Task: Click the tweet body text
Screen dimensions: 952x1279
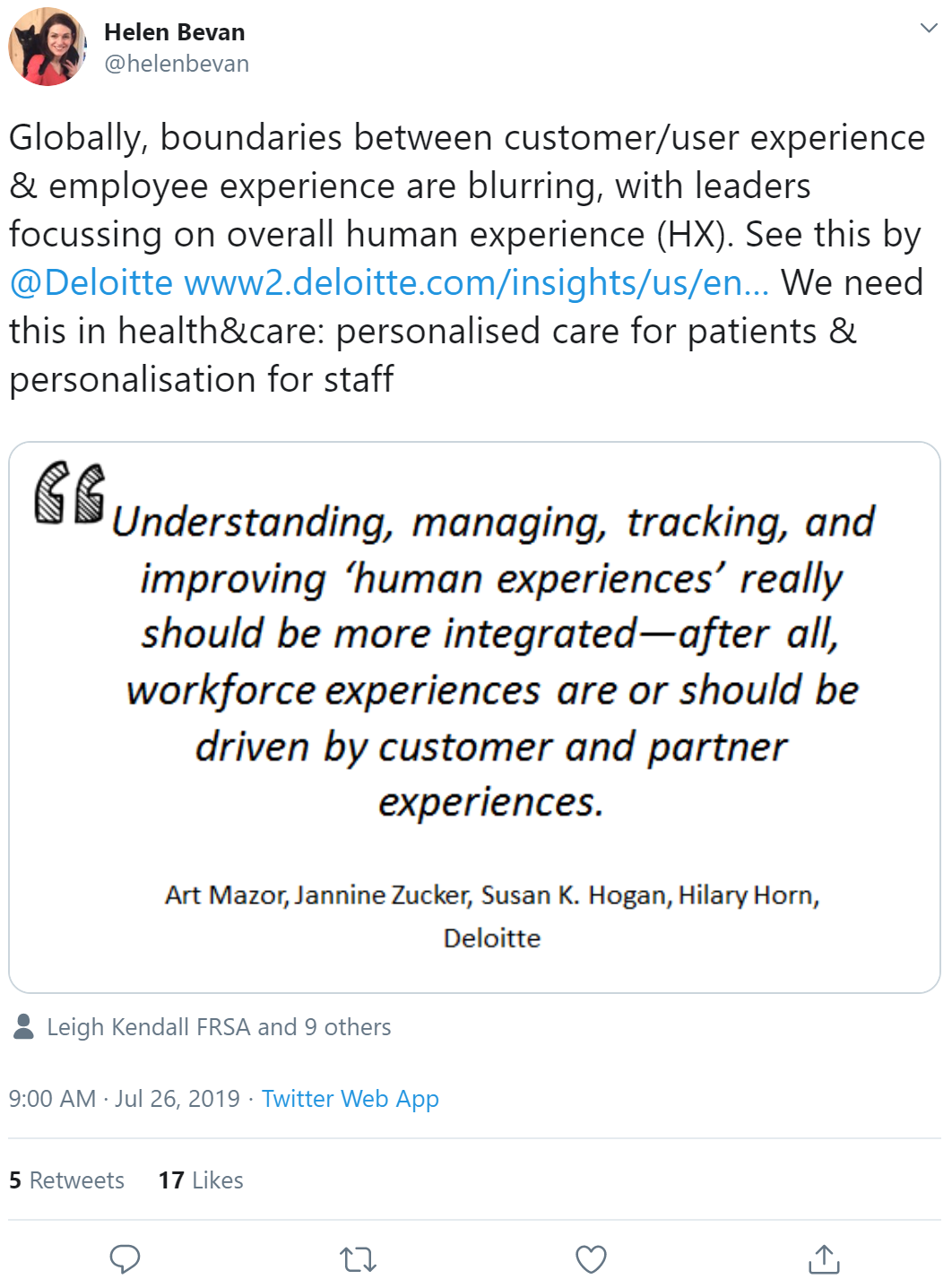Action: click(467, 258)
